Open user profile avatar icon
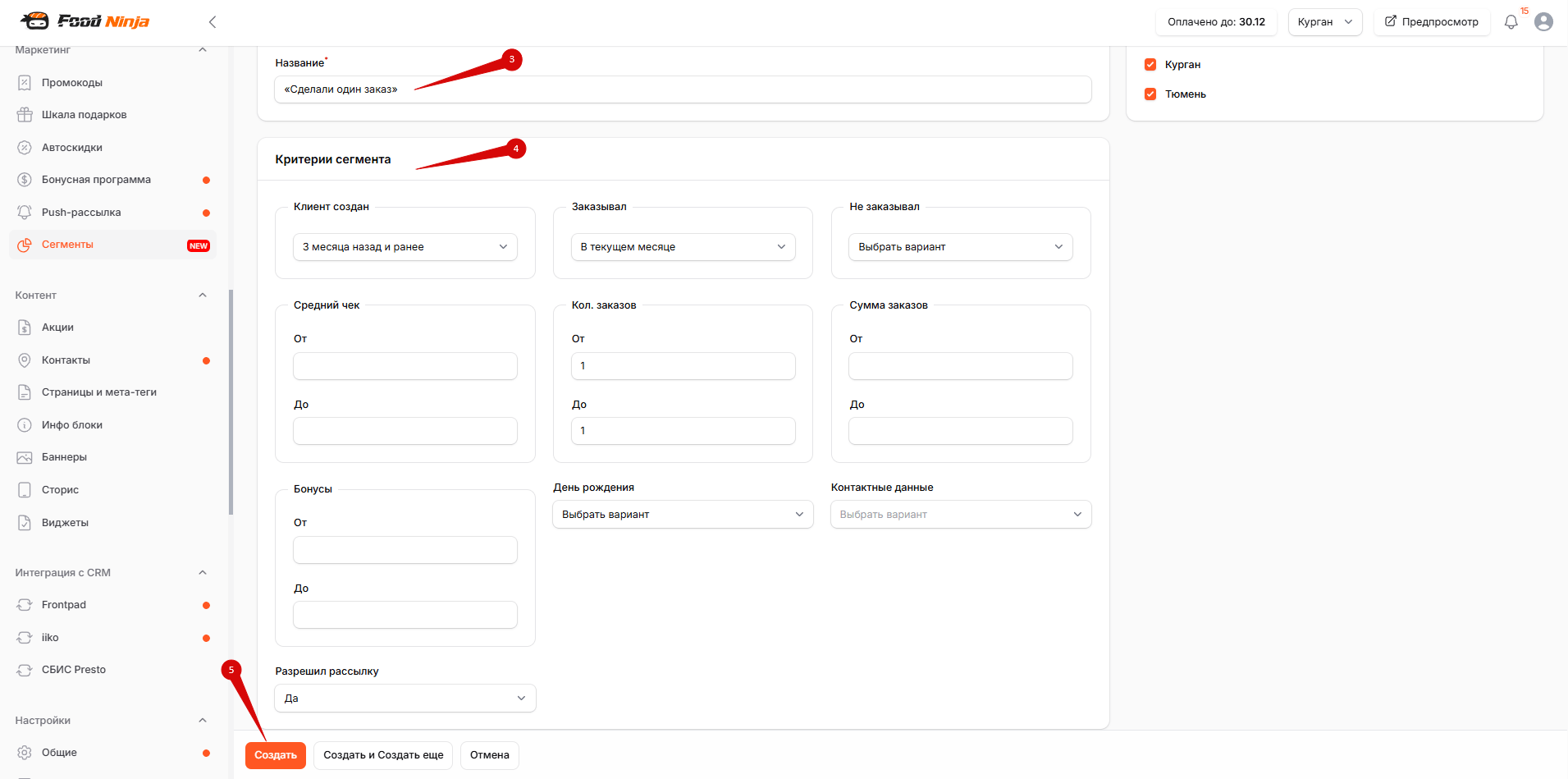 click(x=1543, y=22)
